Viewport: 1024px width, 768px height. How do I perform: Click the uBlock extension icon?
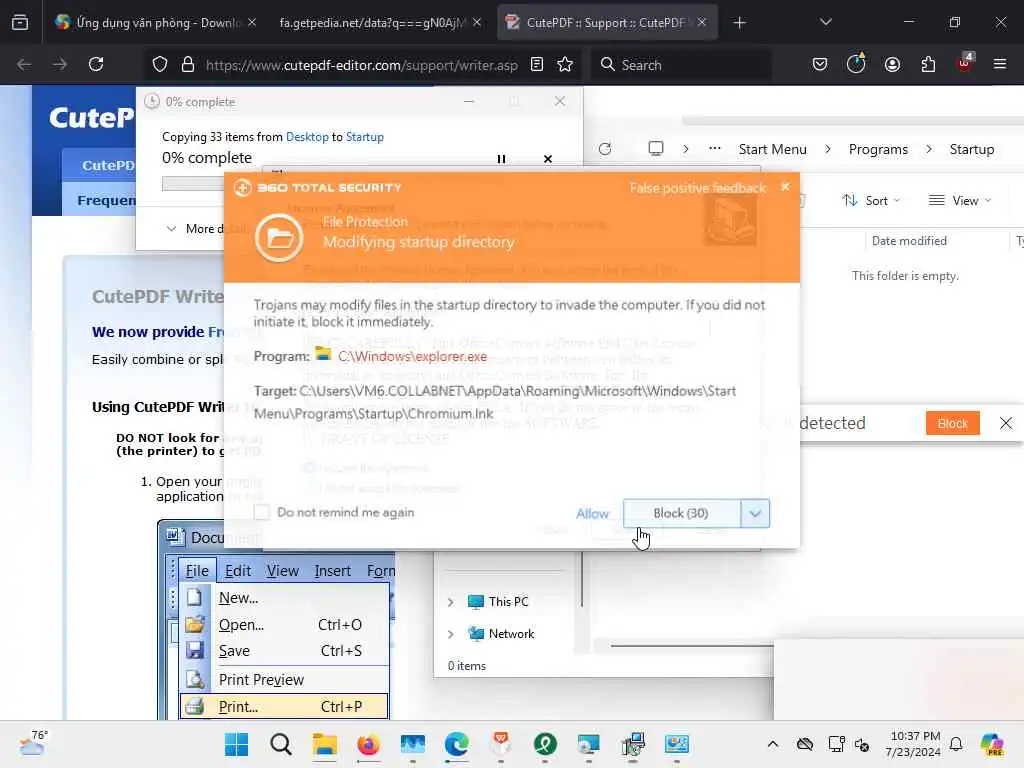(964, 63)
